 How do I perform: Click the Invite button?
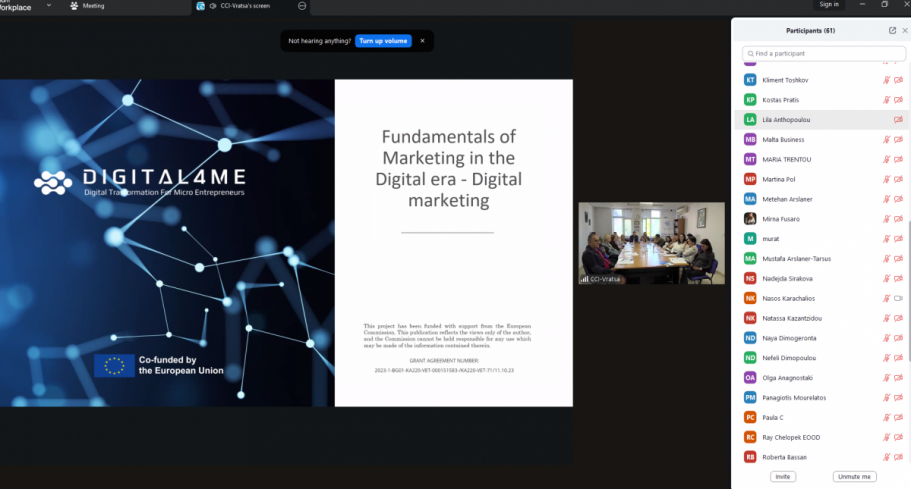[x=783, y=476]
